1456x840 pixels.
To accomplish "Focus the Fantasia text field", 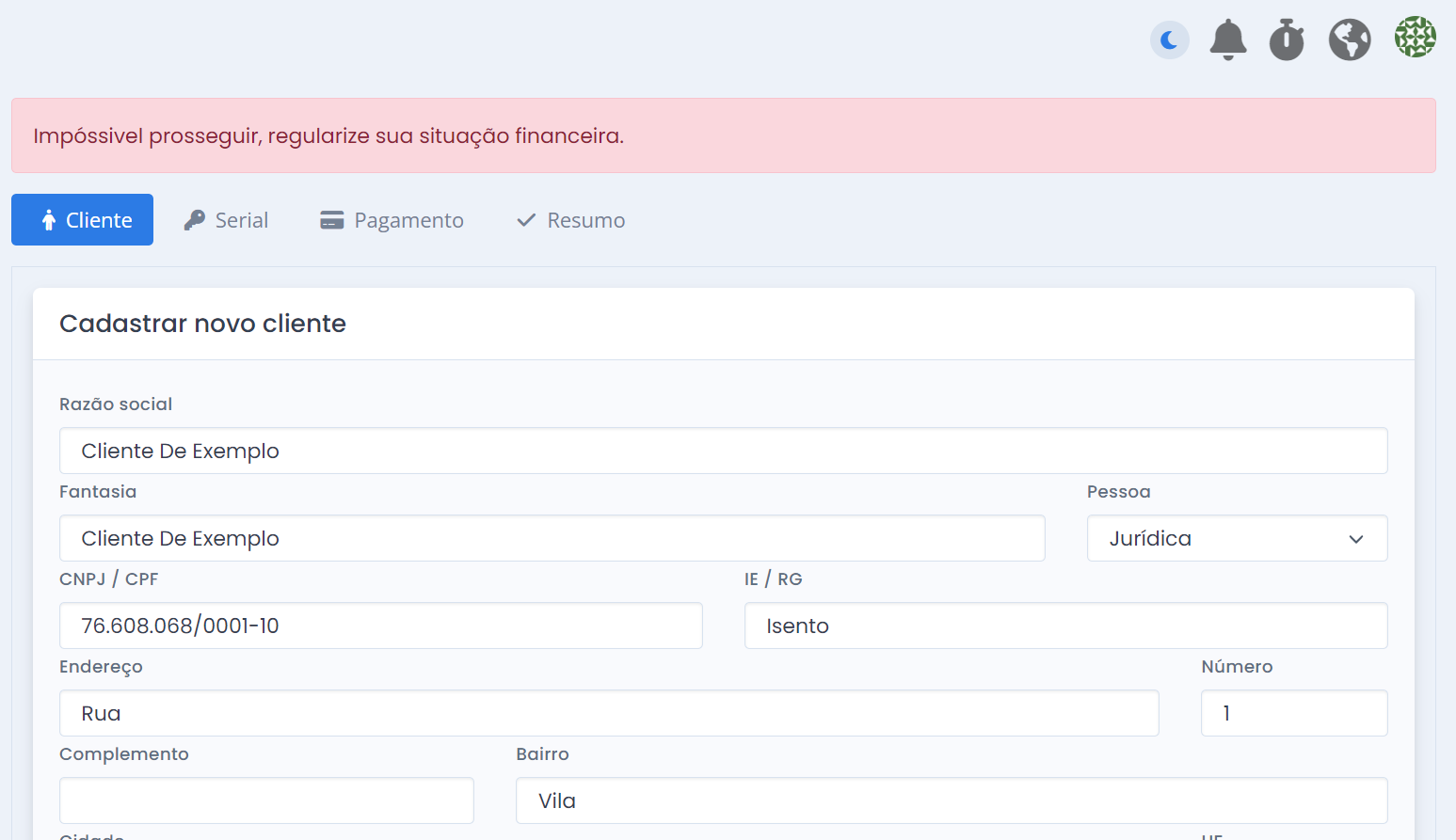I will pos(552,538).
